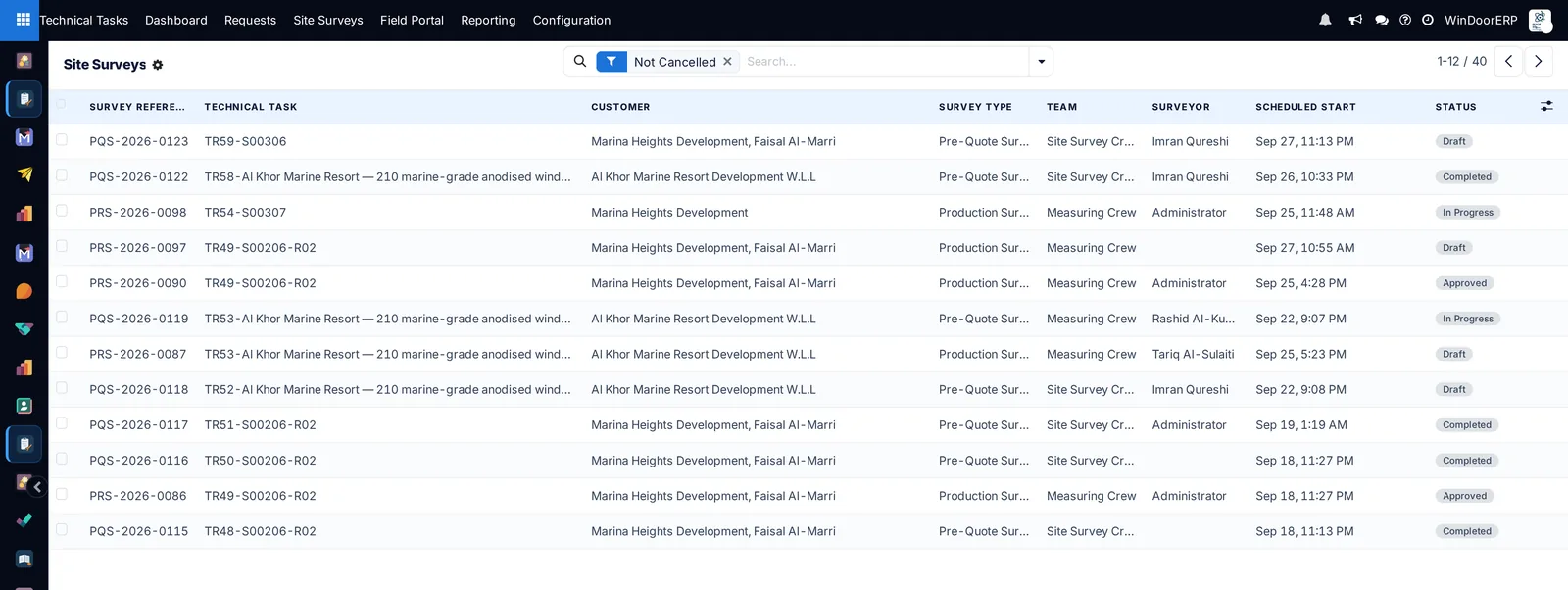Screen dimensions: 1568x590
Task: Open notifications bell
Action: 1325,20
